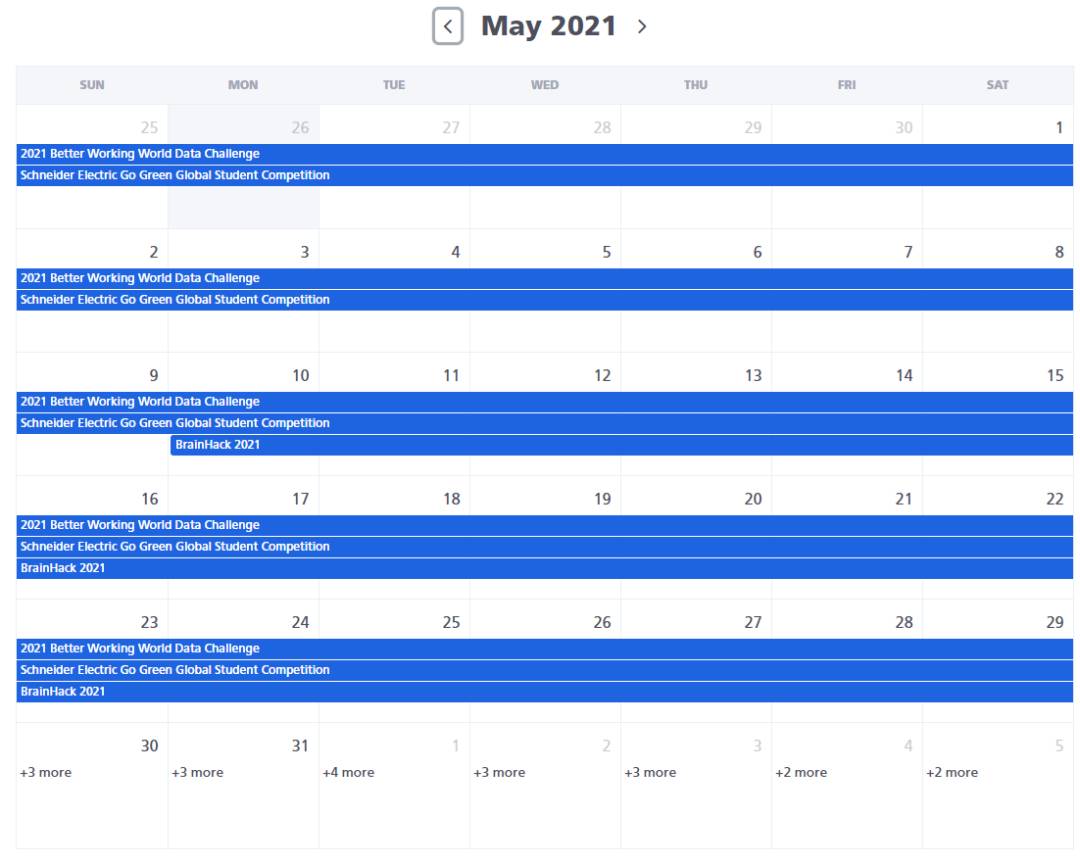Show '+2 more' events on June 5

[x=952, y=772]
